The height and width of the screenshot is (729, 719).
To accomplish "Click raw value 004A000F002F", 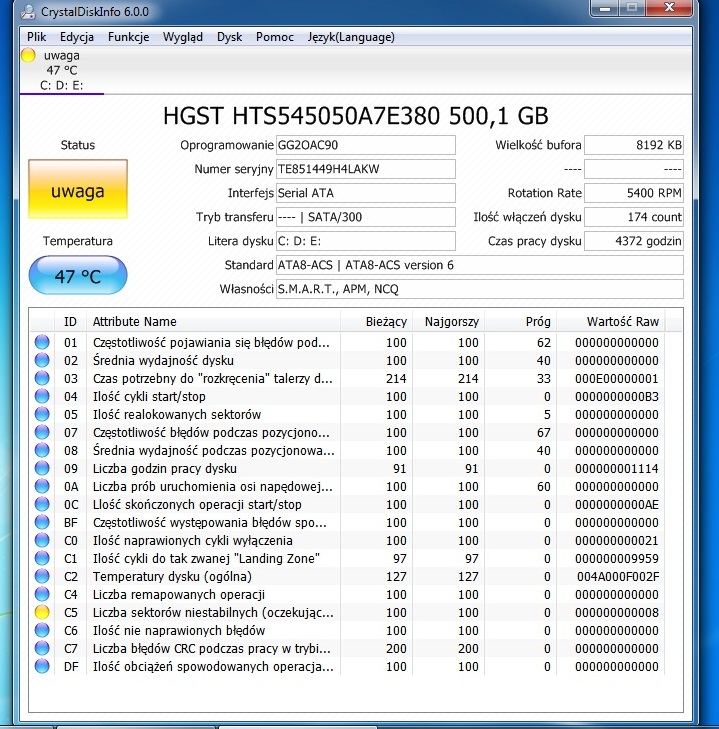I will [618, 577].
